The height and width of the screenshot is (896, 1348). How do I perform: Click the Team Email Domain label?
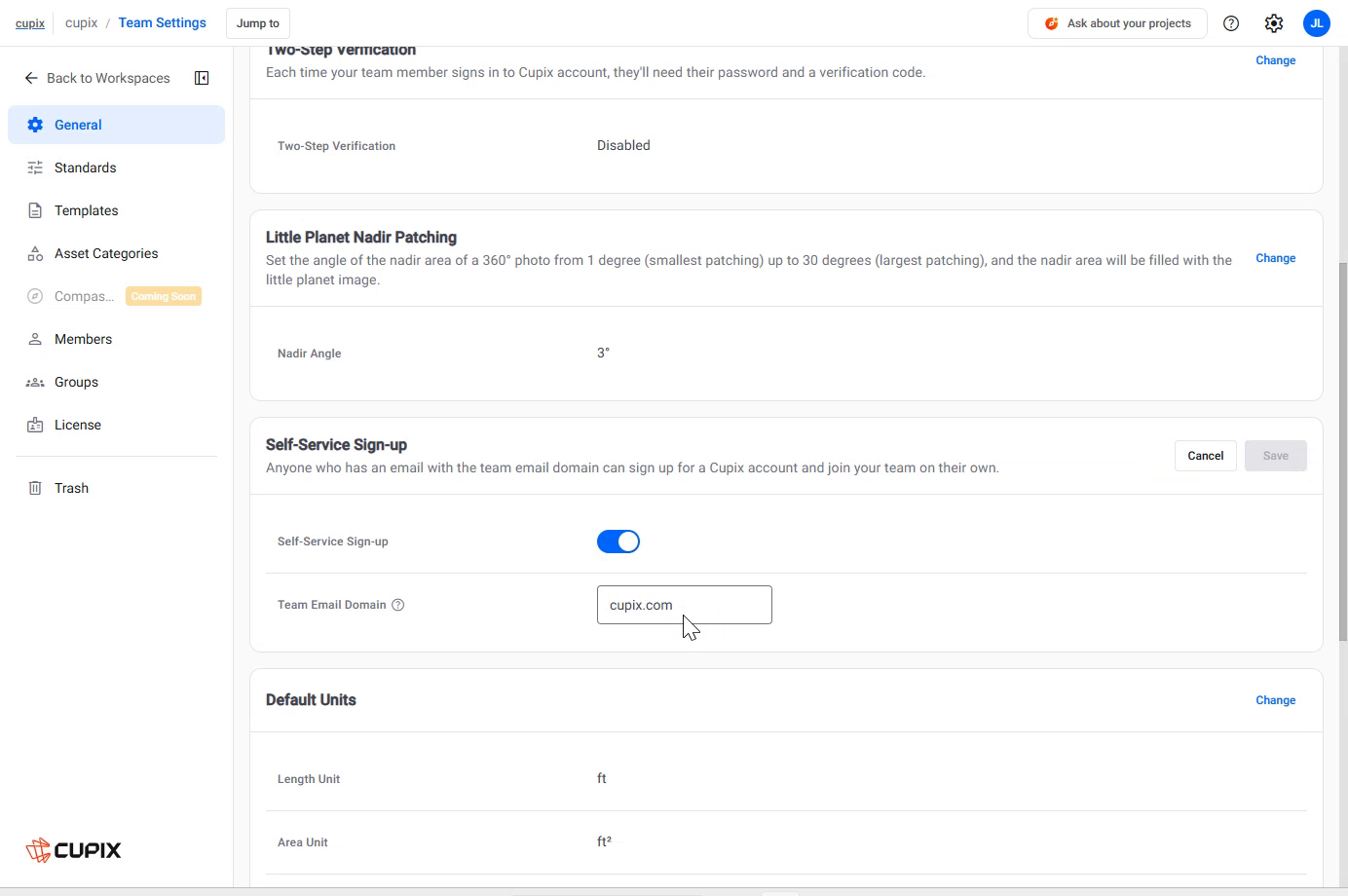(x=332, y=605)
